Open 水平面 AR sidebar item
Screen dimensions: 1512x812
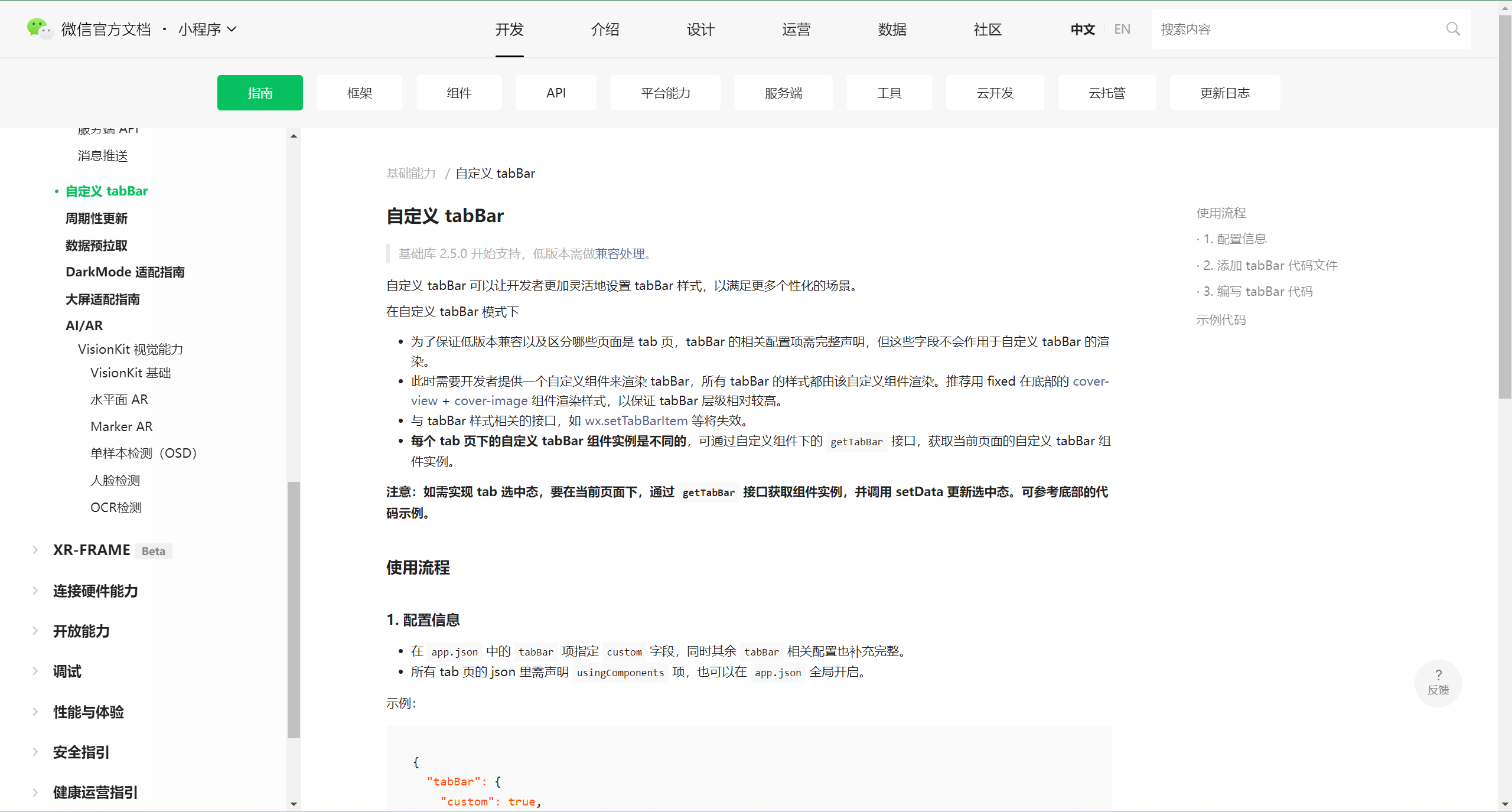[x=119, y=399]
